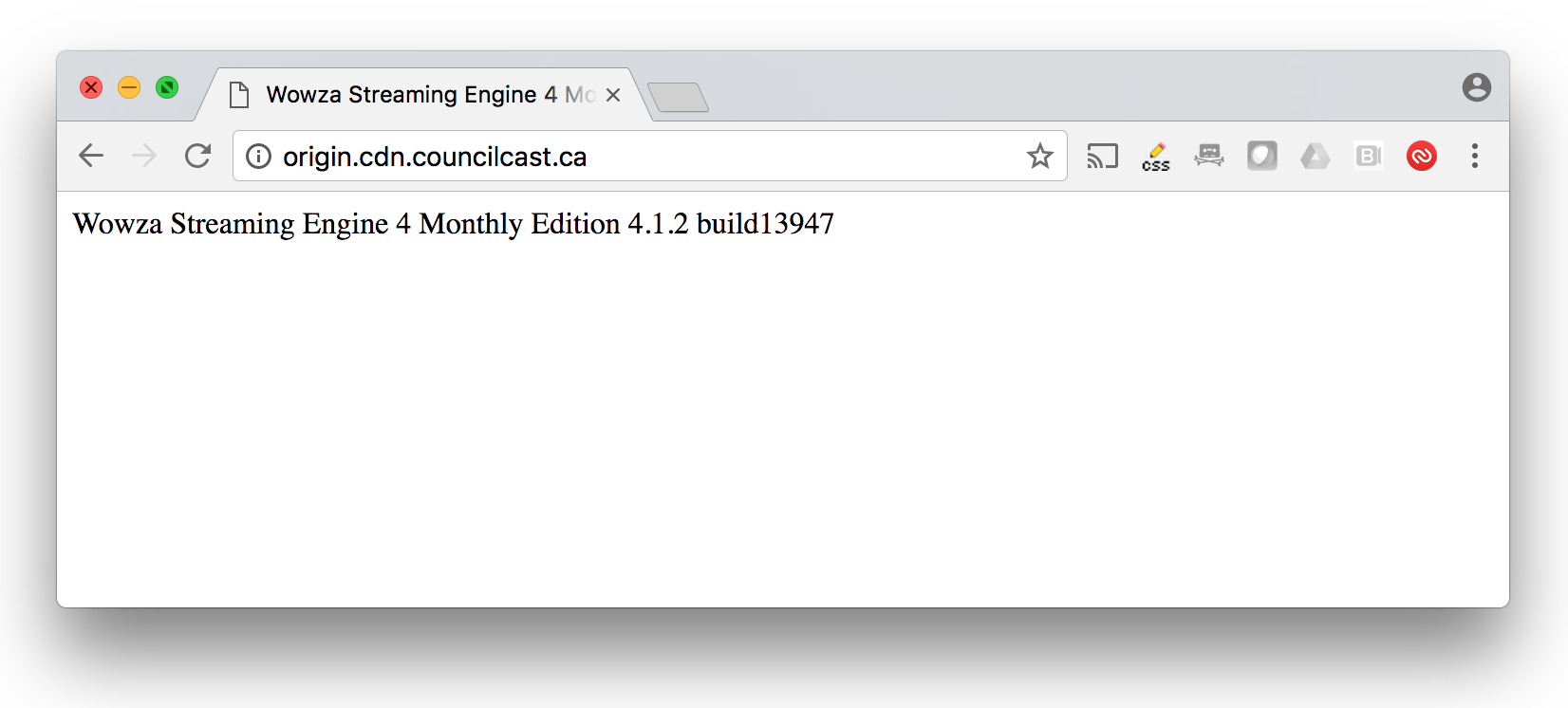Reload the current page
Screen dimensions: 1568x708
click(x=197, y=156)
